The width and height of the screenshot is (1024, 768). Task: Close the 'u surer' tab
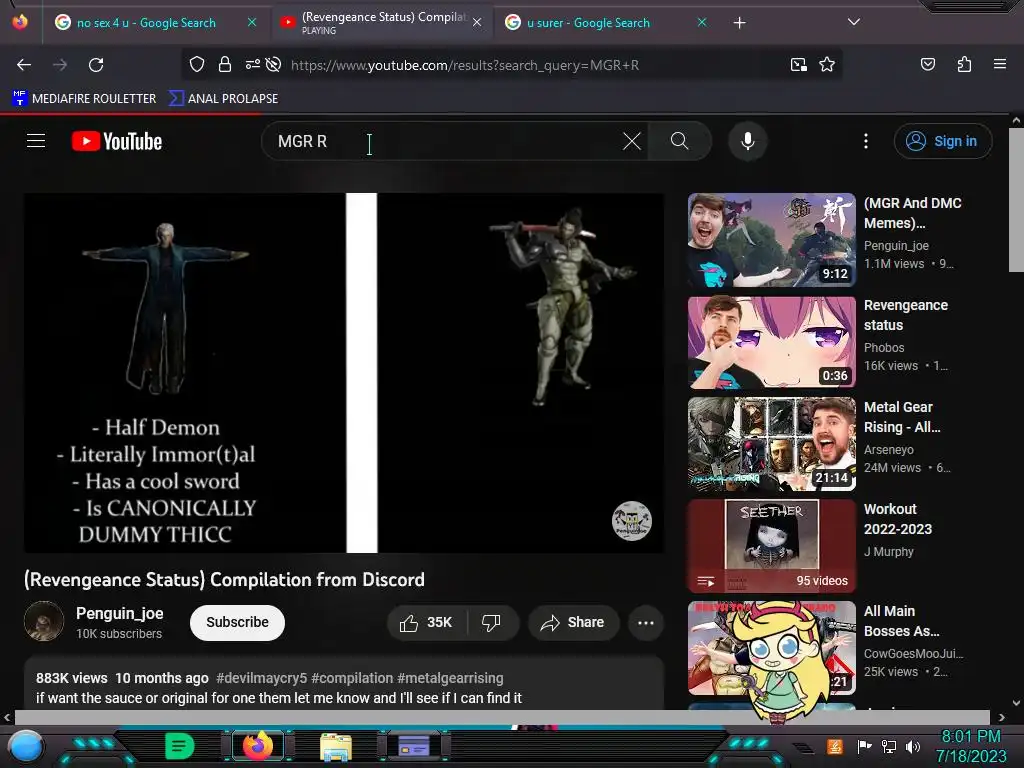tap(702, 22)
